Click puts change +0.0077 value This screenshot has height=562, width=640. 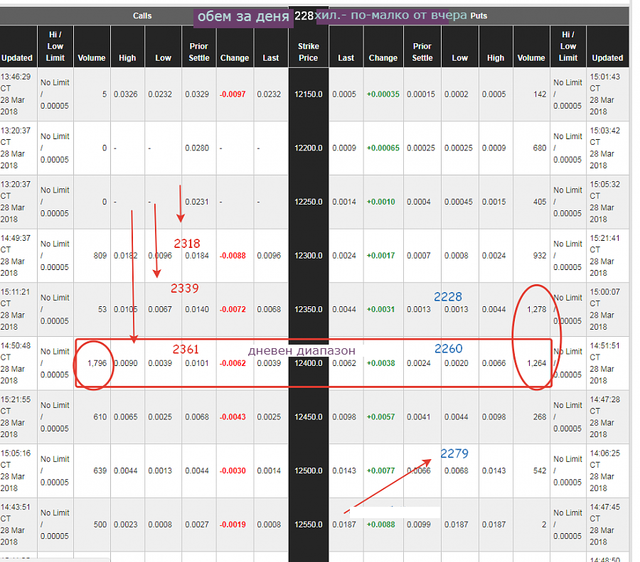380,471
